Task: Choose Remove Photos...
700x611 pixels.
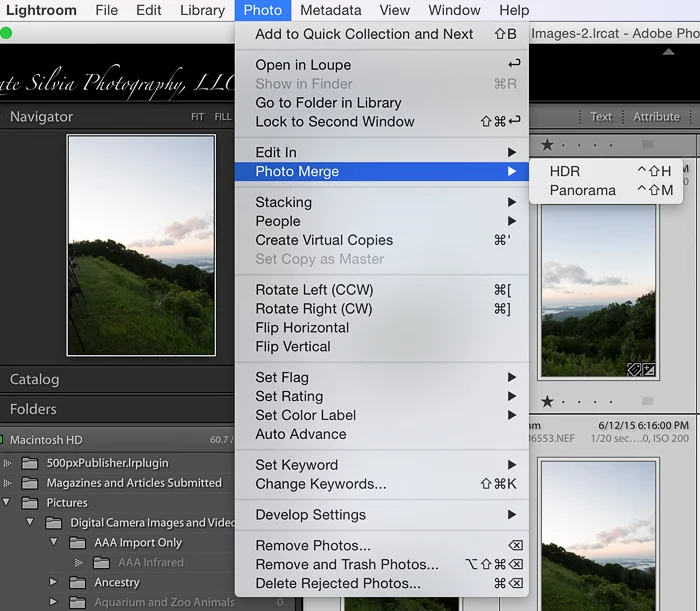Action: 382,545
